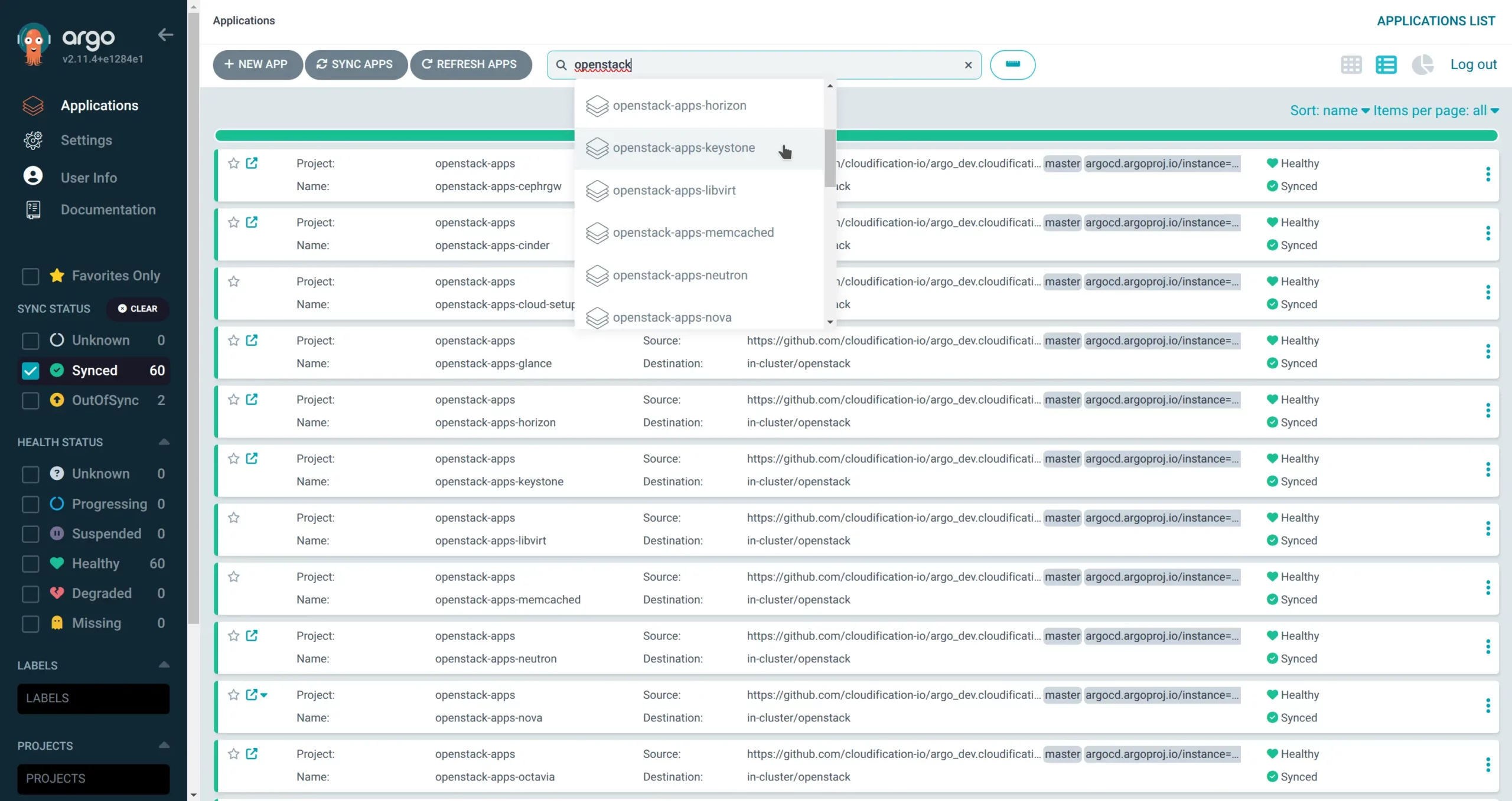Check Progressing health filter

30,504
